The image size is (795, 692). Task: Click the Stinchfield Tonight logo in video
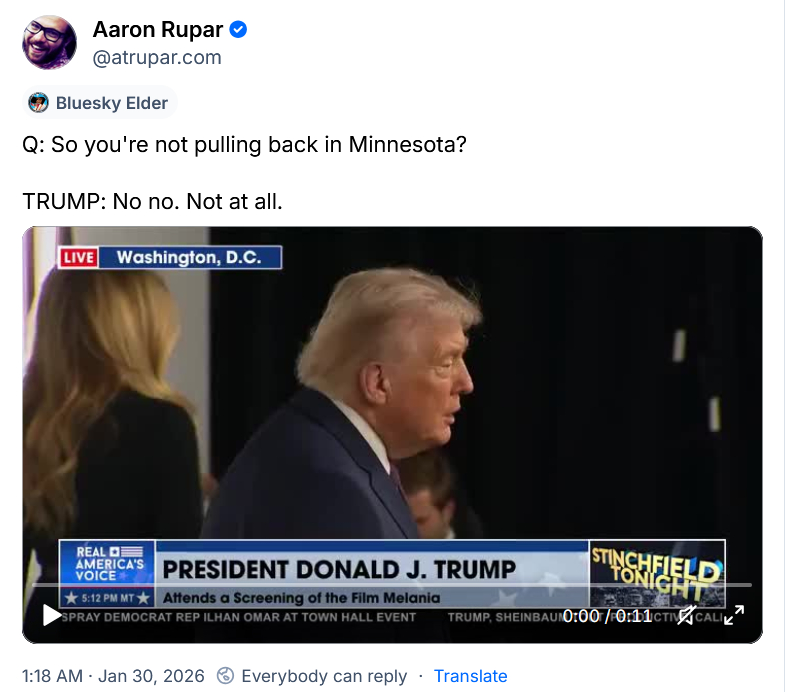657,573
